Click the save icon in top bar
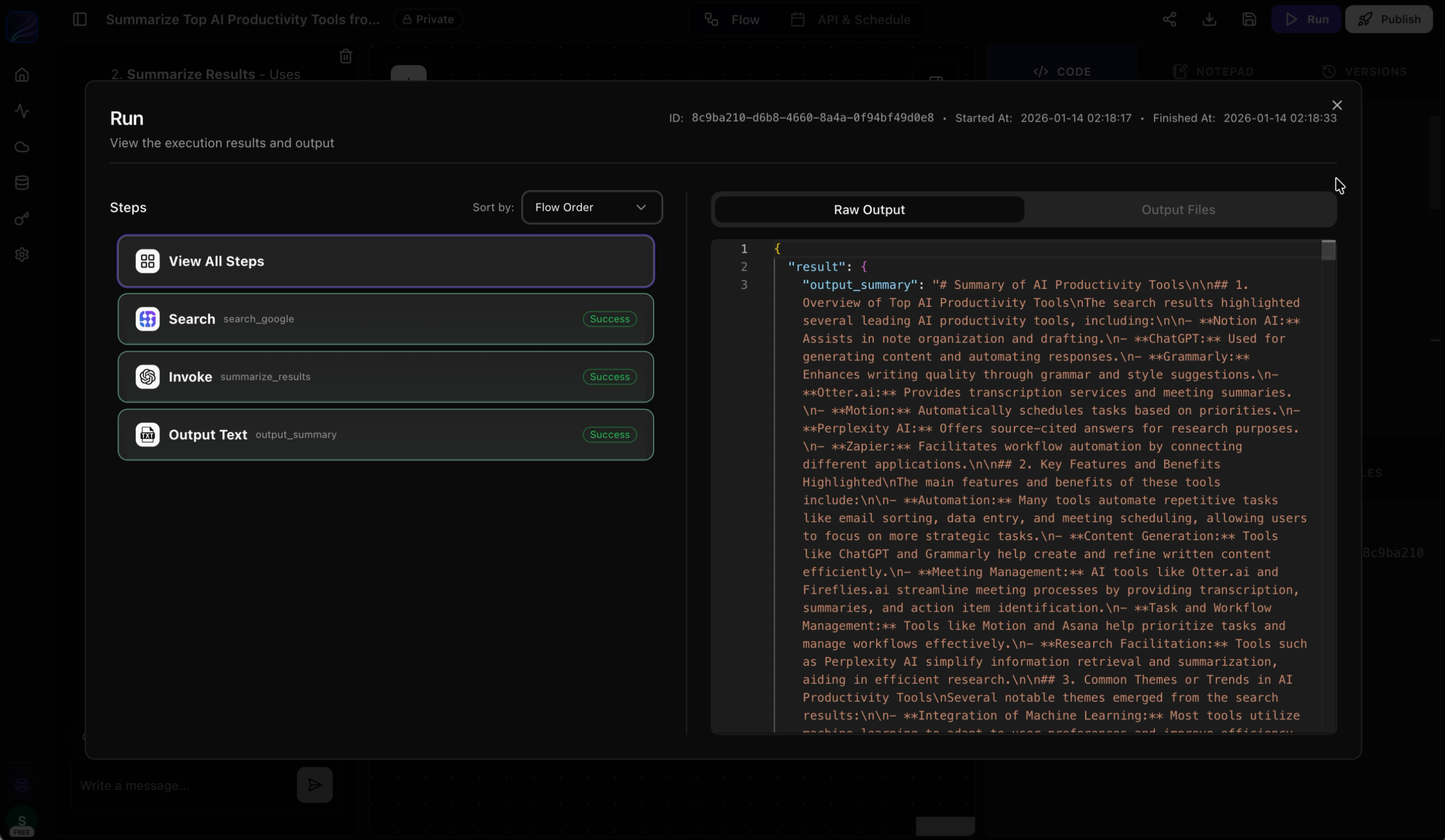 coord(1249,19)
